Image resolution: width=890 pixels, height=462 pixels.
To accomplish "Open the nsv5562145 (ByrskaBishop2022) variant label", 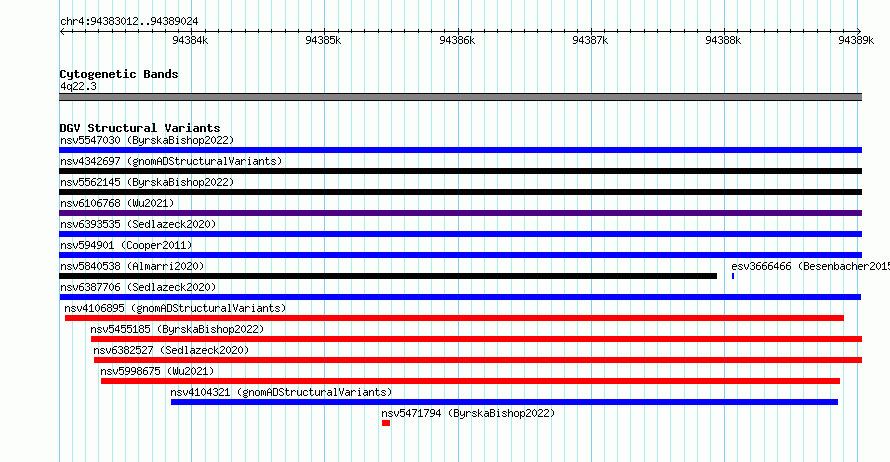I will [147, 182].
